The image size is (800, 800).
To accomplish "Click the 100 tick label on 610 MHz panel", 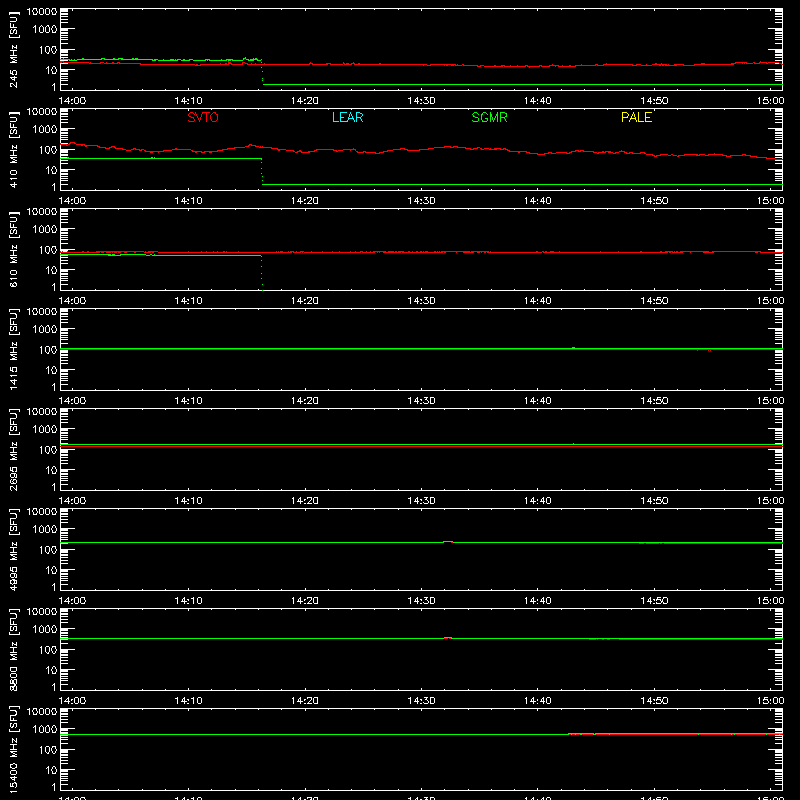I will (48, 250).
